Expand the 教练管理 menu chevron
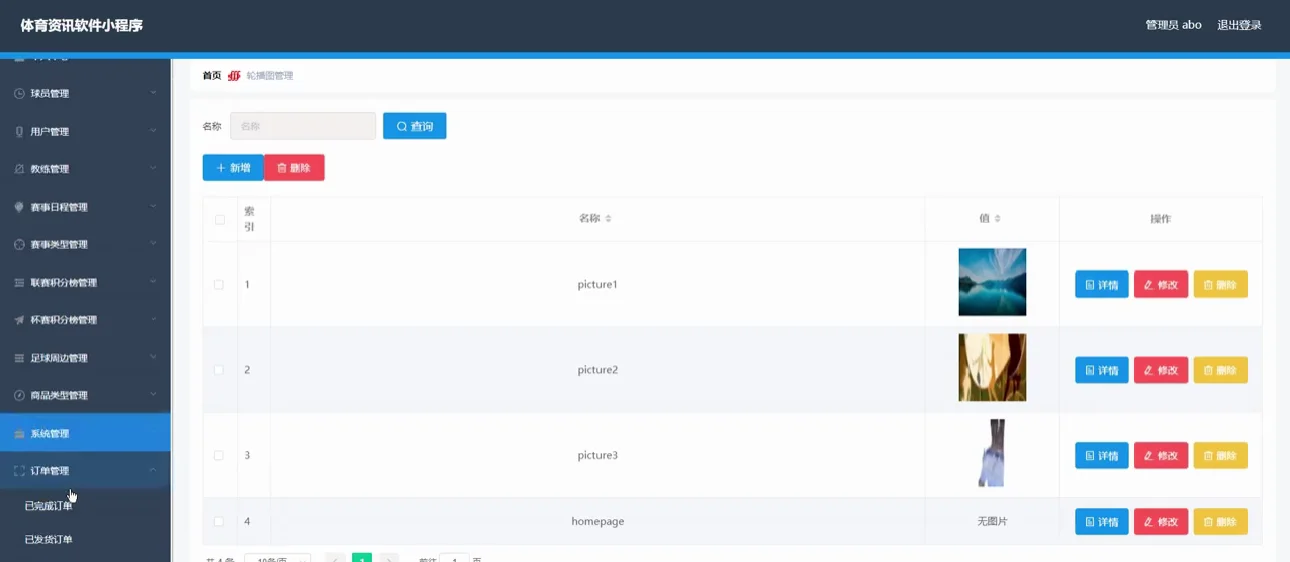 [153, 169]
